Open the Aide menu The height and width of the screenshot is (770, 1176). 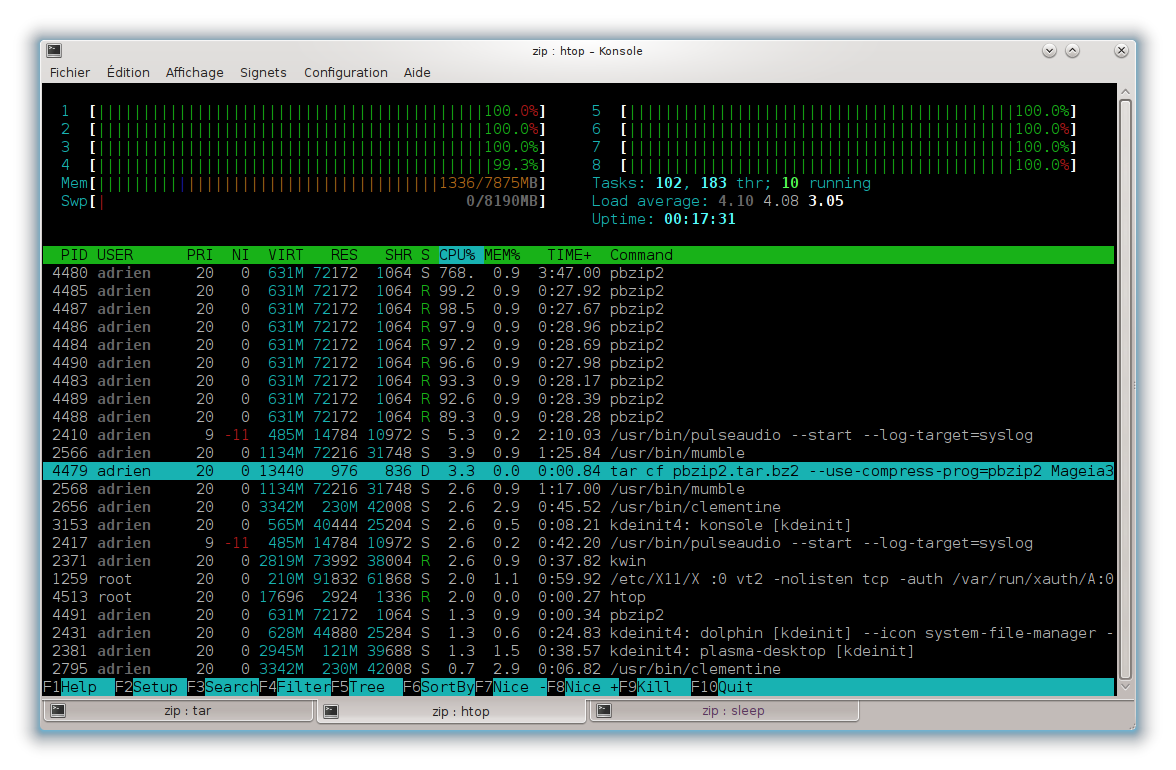(x=417, y=73)
